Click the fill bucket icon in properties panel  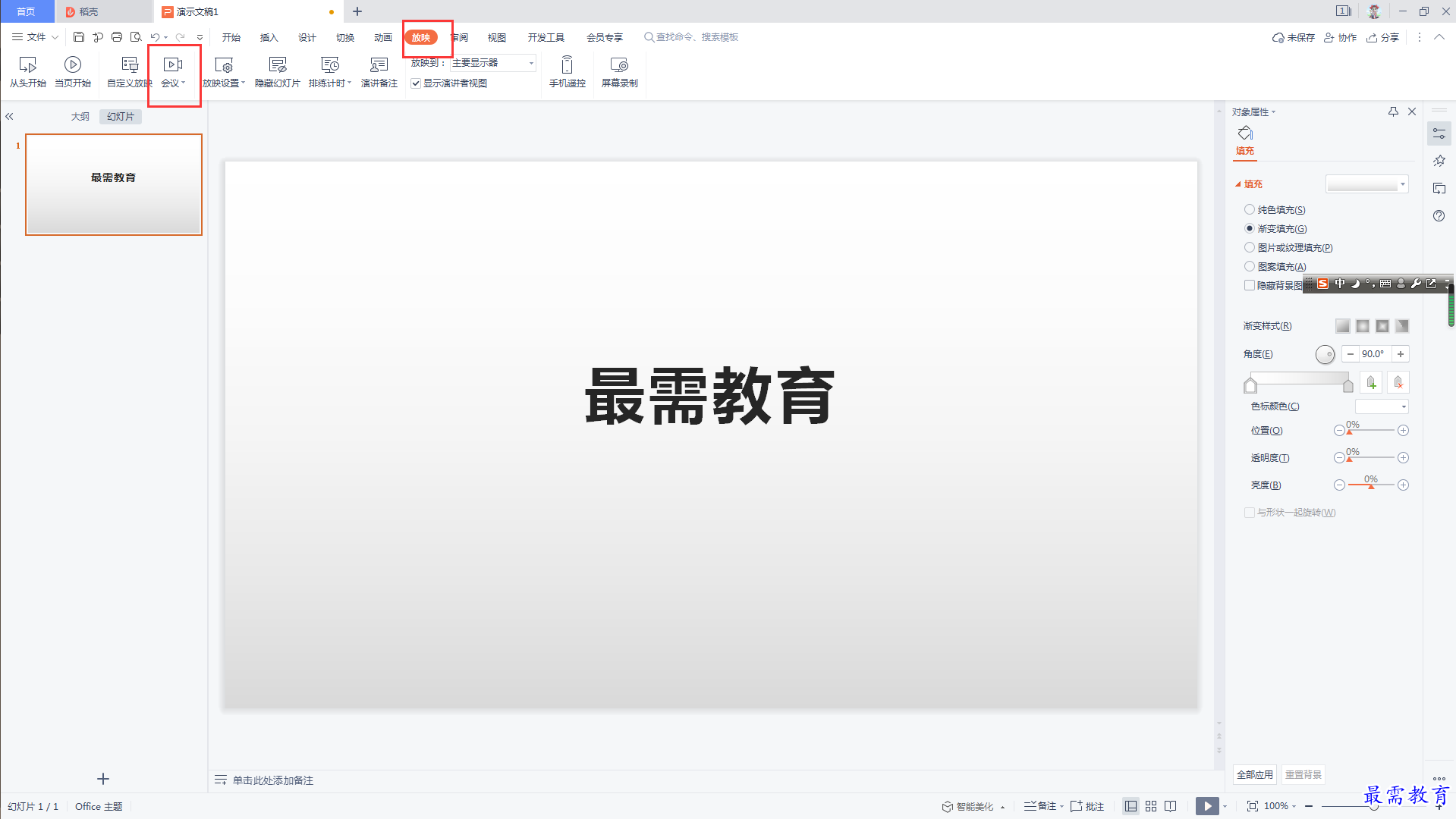point(1245,133)
